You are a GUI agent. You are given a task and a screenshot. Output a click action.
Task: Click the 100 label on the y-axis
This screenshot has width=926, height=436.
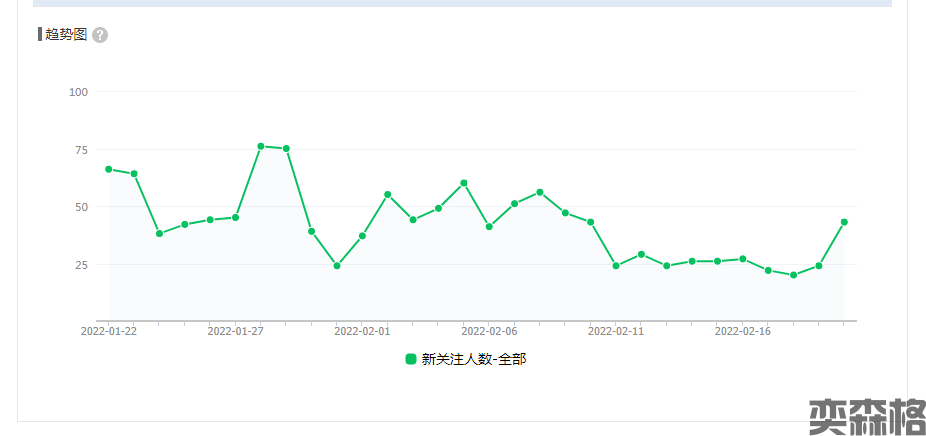tap(78, 92)
